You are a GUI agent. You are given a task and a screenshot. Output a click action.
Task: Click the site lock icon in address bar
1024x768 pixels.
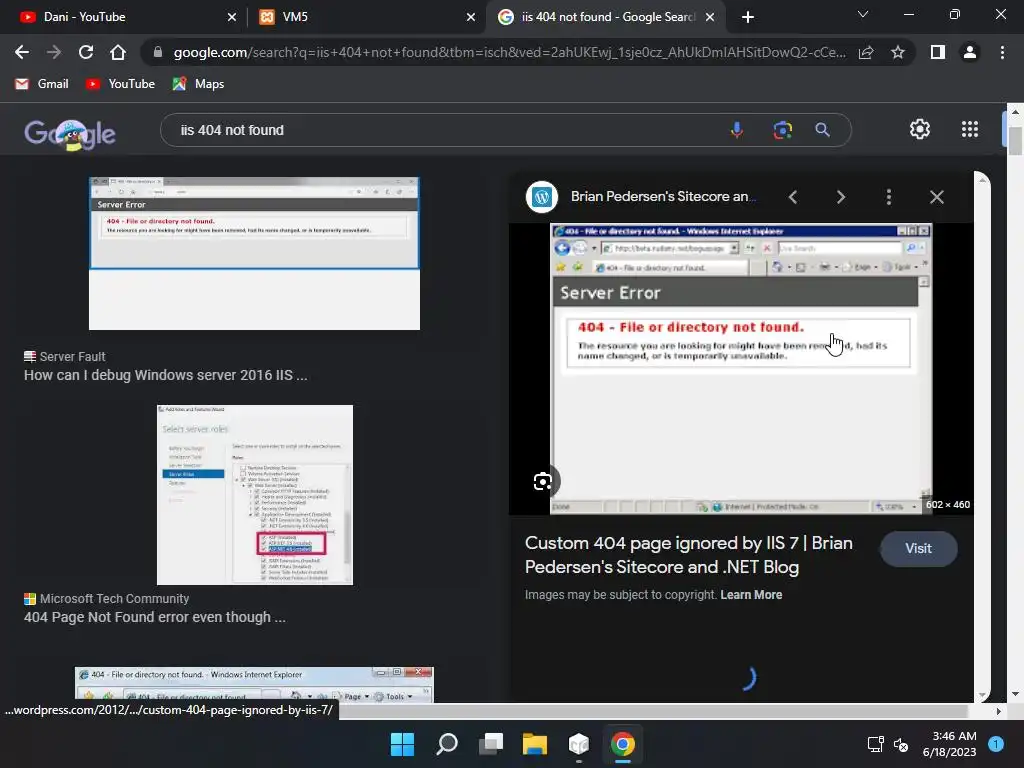coord(157,52)
